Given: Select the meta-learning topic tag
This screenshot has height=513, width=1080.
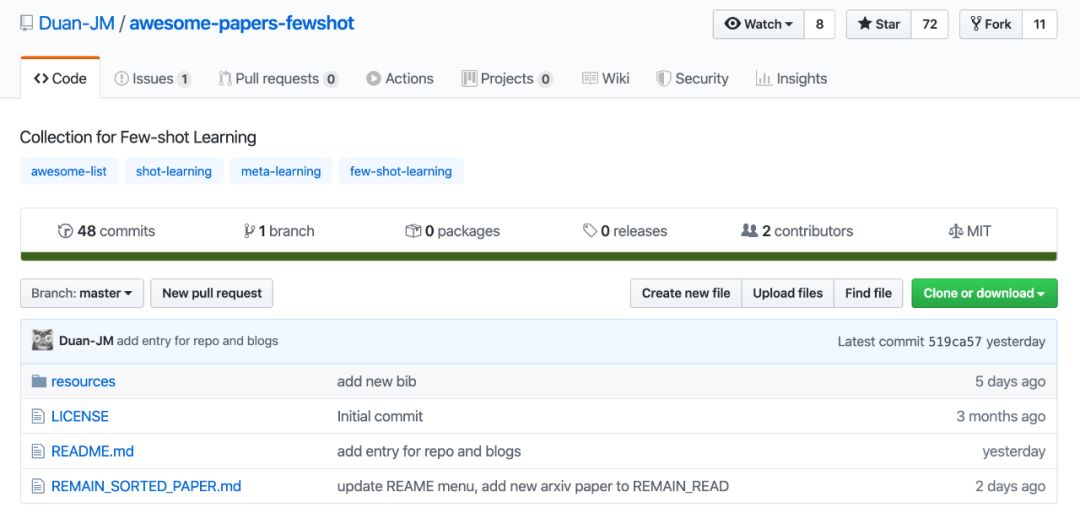Looking at the screenshot, I should coord(281,171).
